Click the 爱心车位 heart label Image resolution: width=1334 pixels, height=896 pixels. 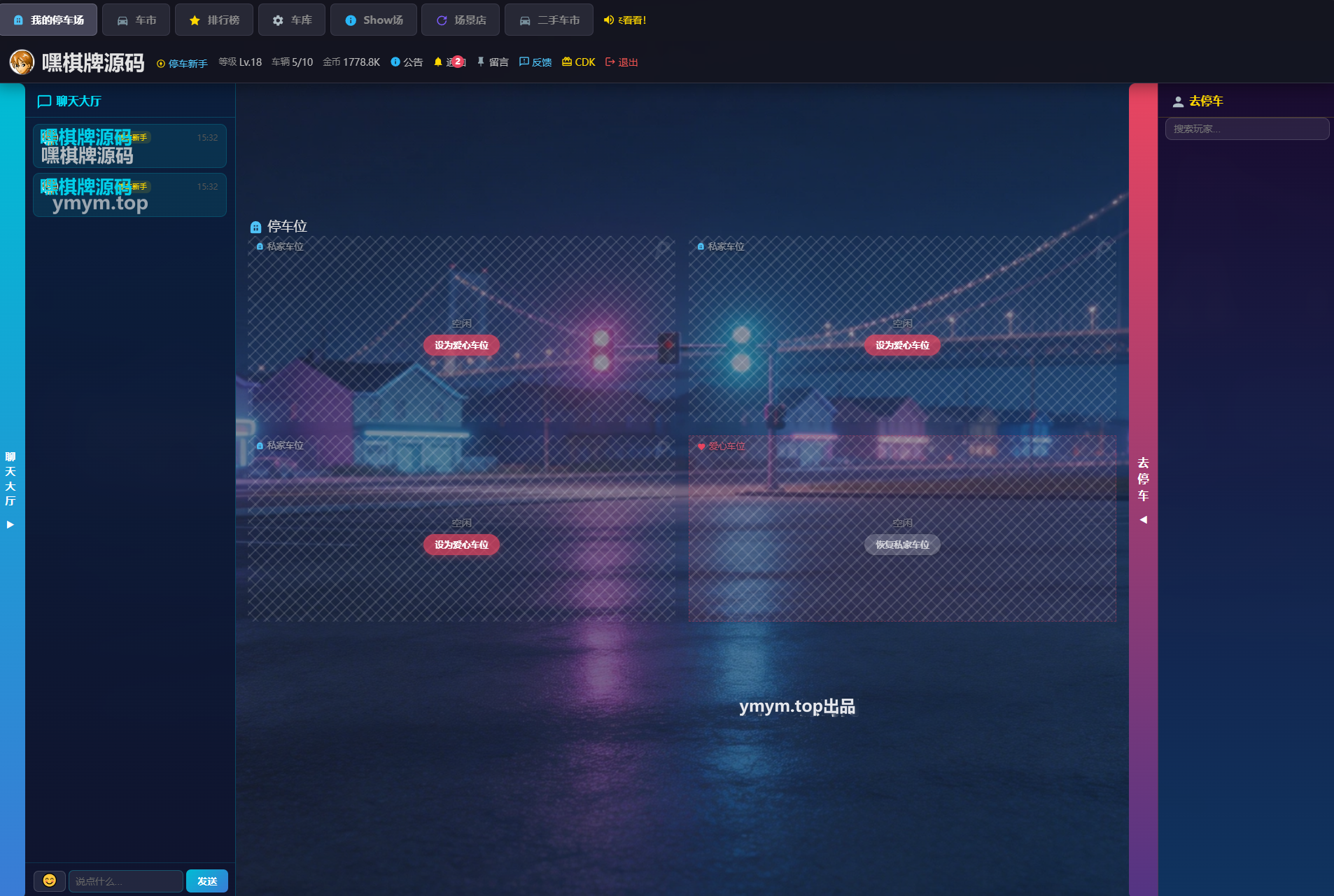click(x=722, y=446)
